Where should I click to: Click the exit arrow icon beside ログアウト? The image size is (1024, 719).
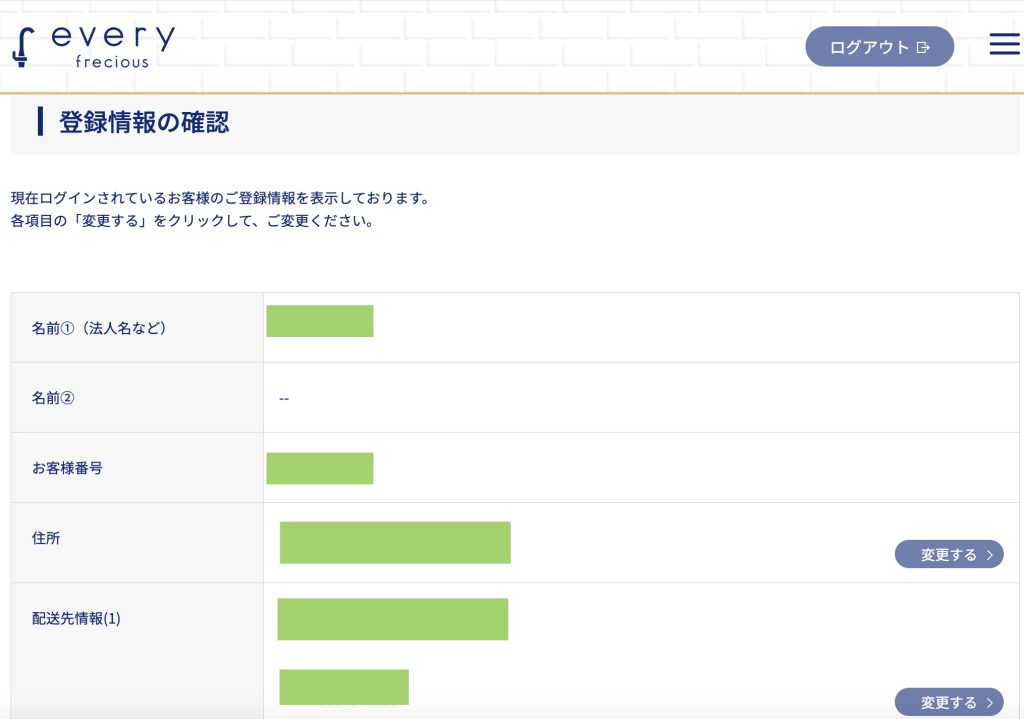(x=923, y=47)
